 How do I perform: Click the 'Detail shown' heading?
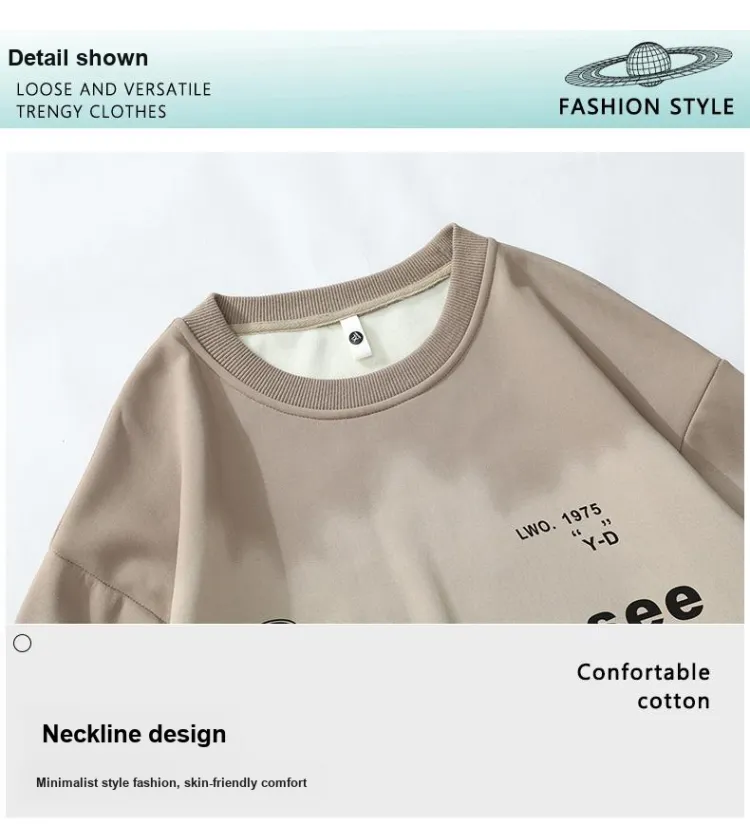[x=78, y=57]
